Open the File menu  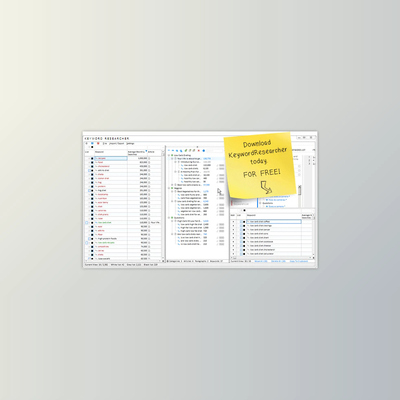(x=105, y=143)
